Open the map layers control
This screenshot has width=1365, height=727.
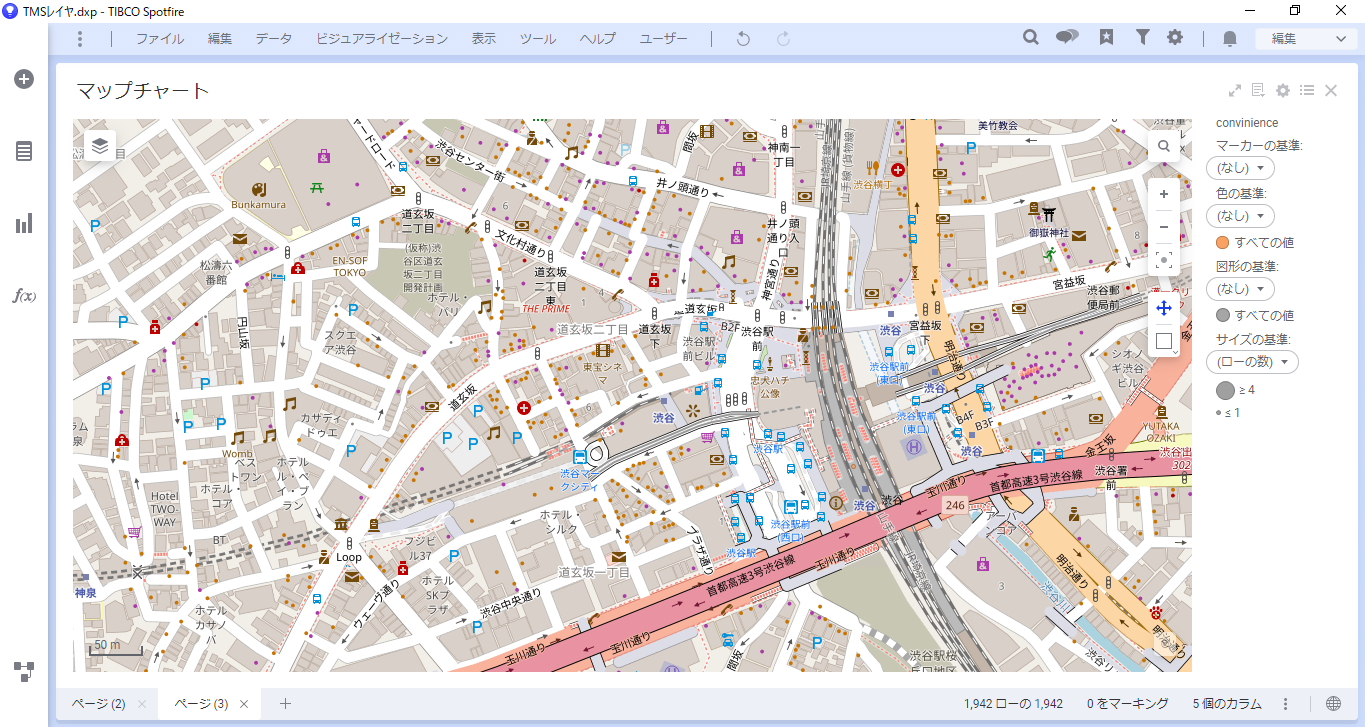pos(100,146)
